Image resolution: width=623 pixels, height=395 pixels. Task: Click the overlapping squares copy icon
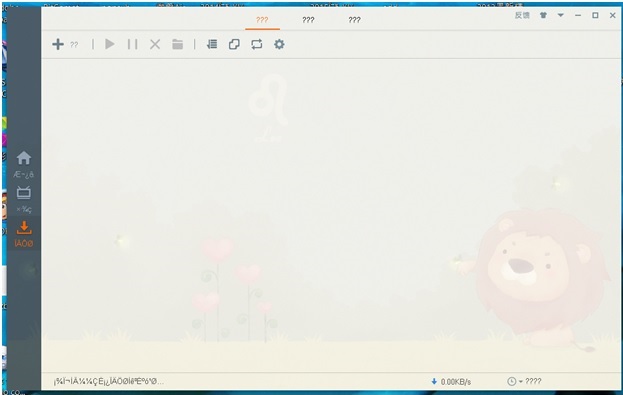234,44
